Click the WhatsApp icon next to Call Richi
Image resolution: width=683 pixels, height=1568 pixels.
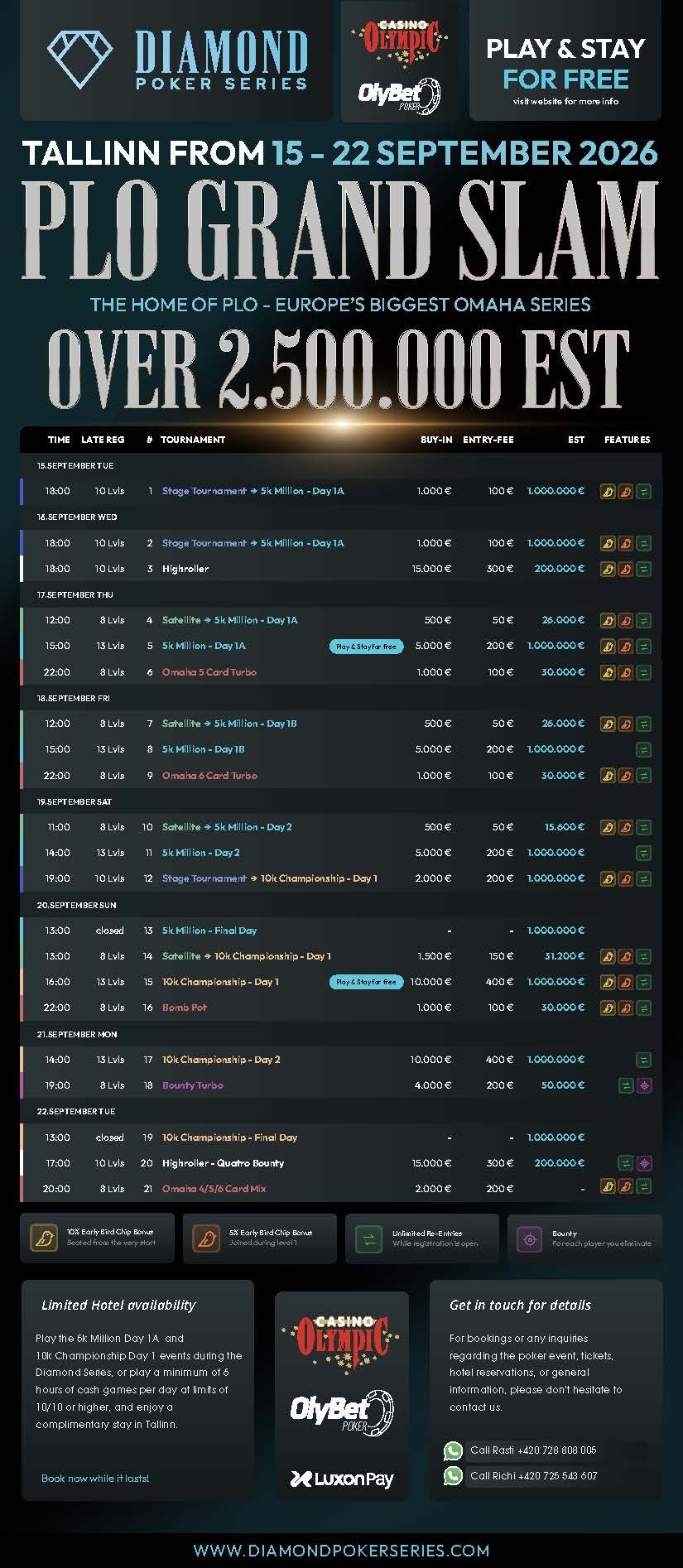coord(453,1475)
